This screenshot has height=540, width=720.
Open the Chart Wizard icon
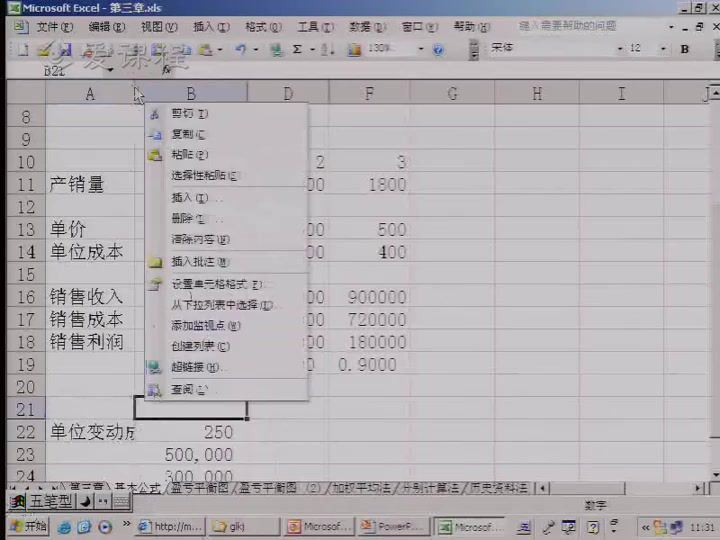(354, 49)
